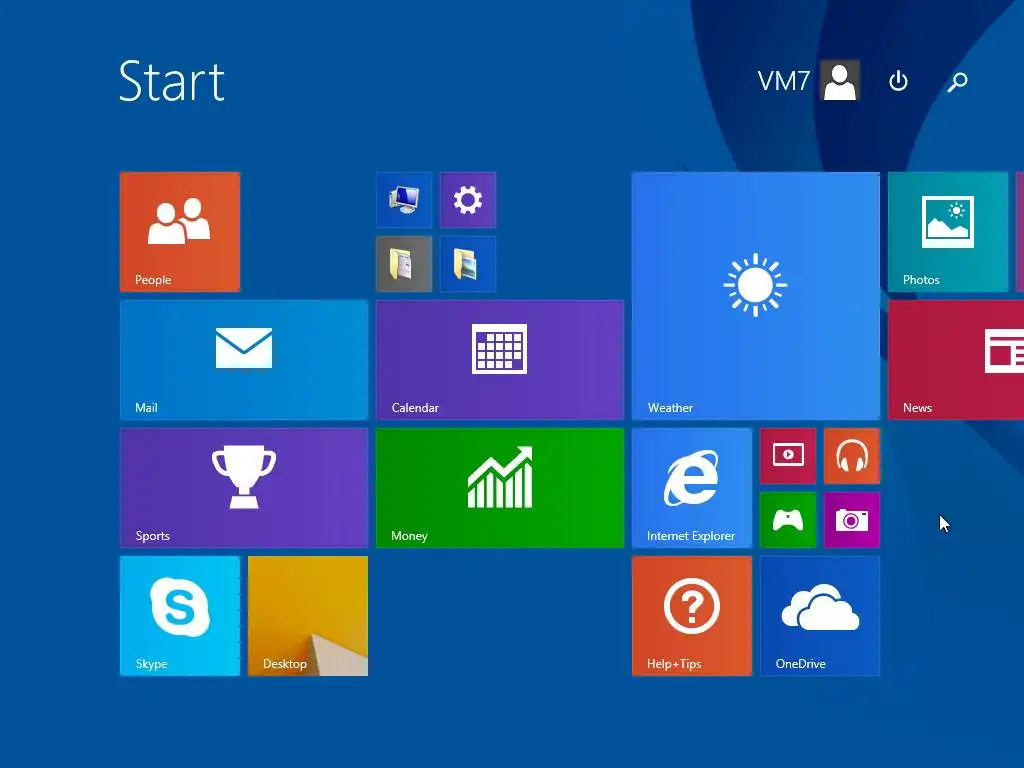Open the Help+Tips tile

[x=692, y=616]
